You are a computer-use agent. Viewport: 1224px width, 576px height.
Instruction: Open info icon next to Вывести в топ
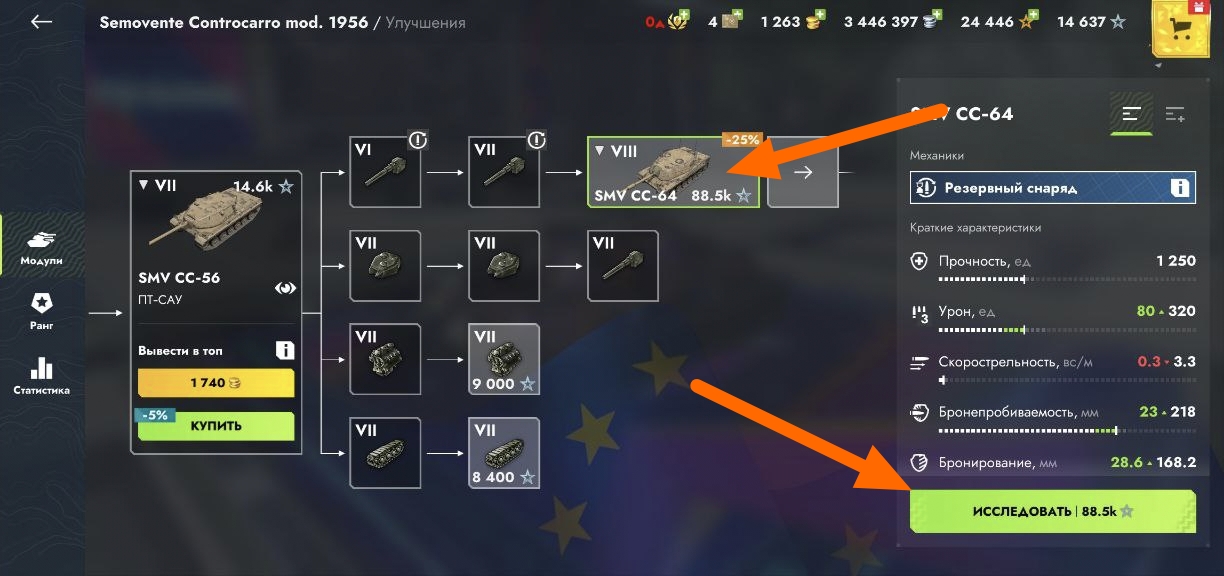click(285, 350)
